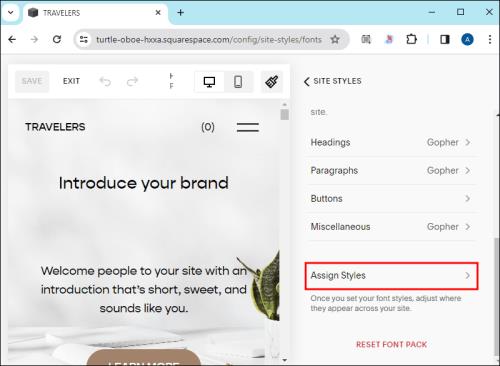
Task: Open the shopping cart (0) icon
Action: (x=208, y=127)
